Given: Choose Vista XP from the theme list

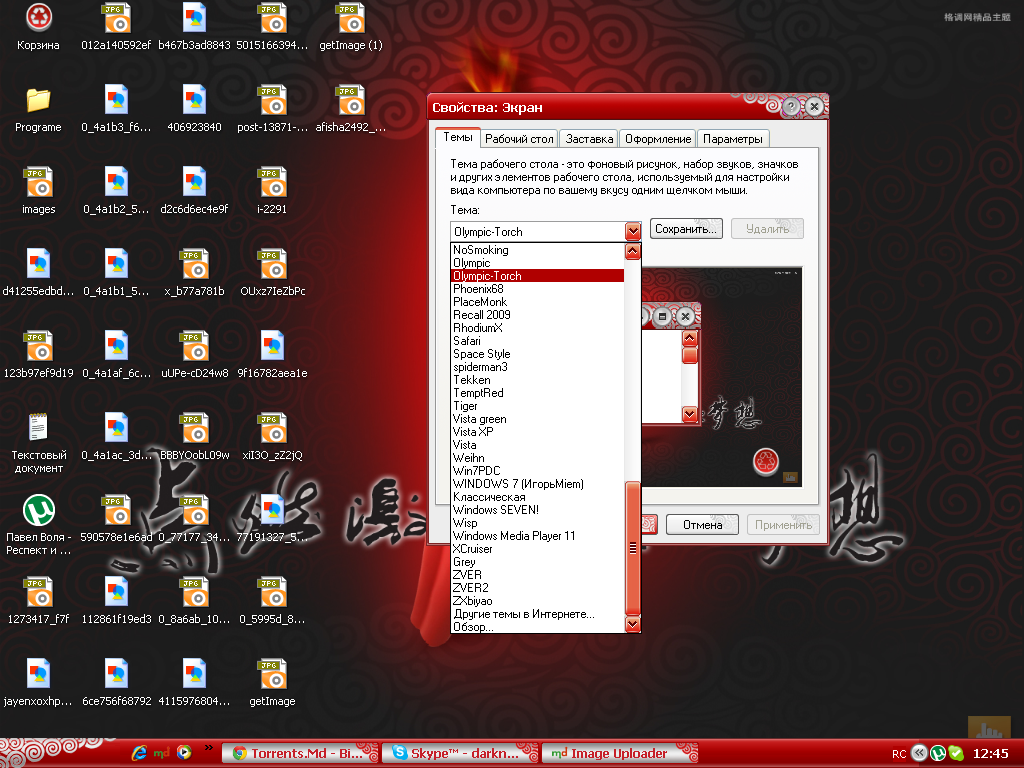Looking at the screenshot, I should tap(473, 432).
